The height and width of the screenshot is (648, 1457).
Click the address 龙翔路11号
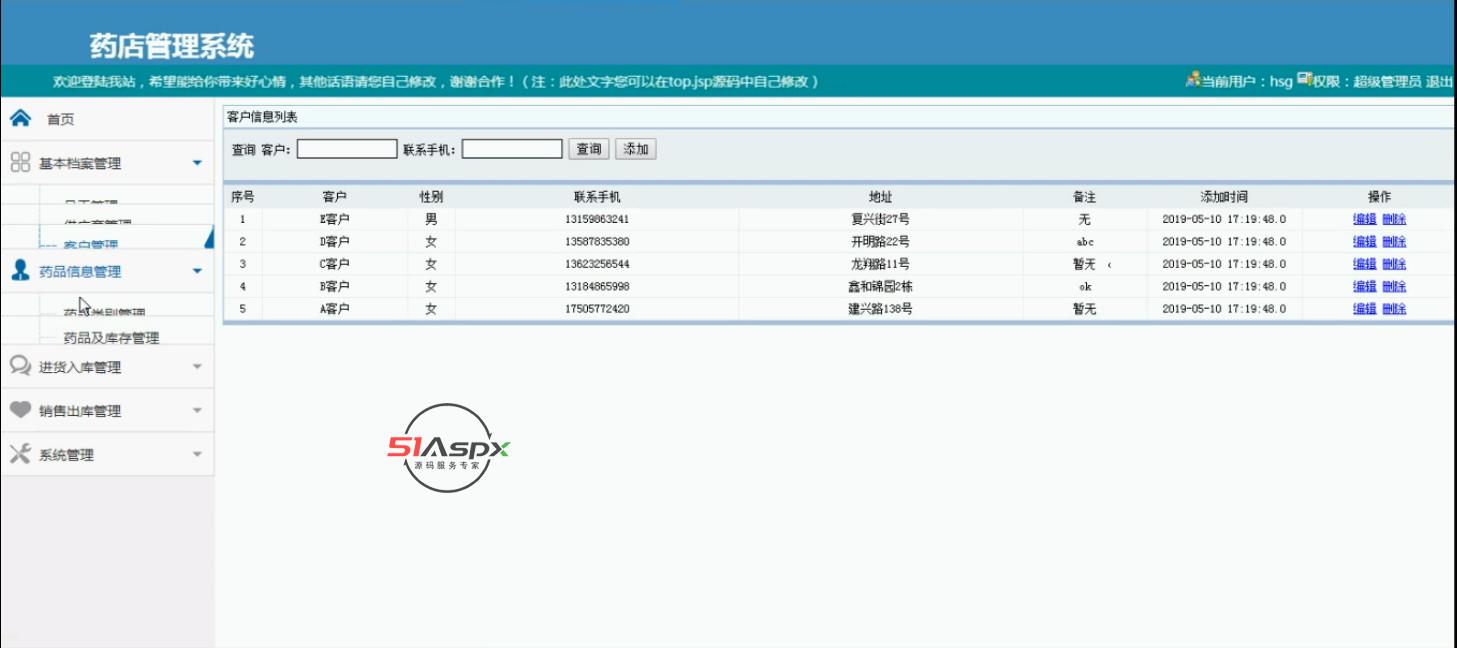pyautogui.click(x=880, y=264)
